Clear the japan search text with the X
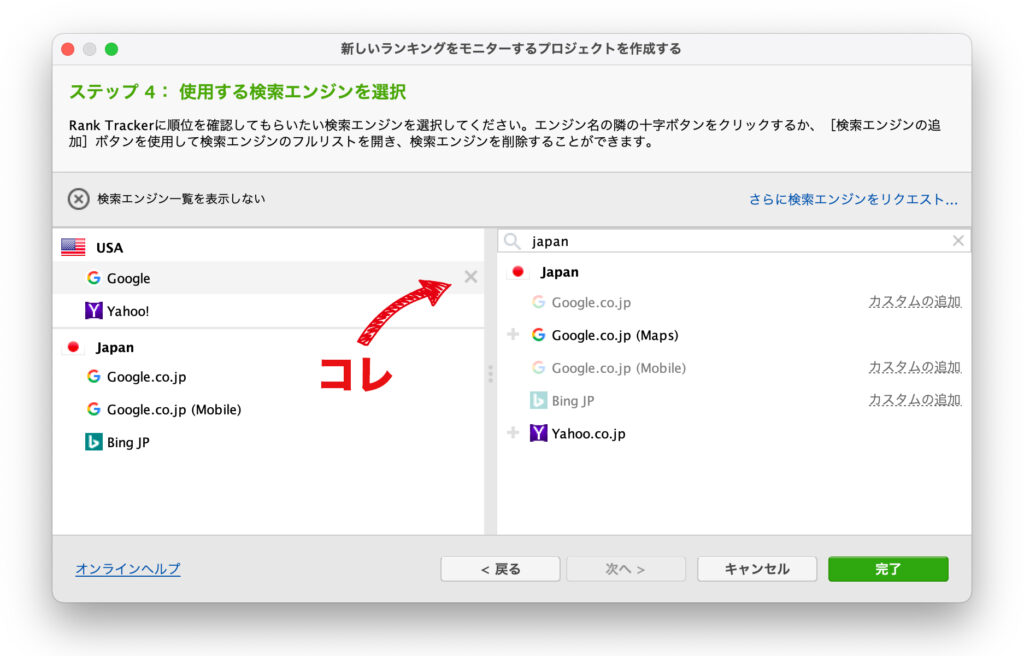This screenshot has width=1024, height=656. [x=958, y=241]
